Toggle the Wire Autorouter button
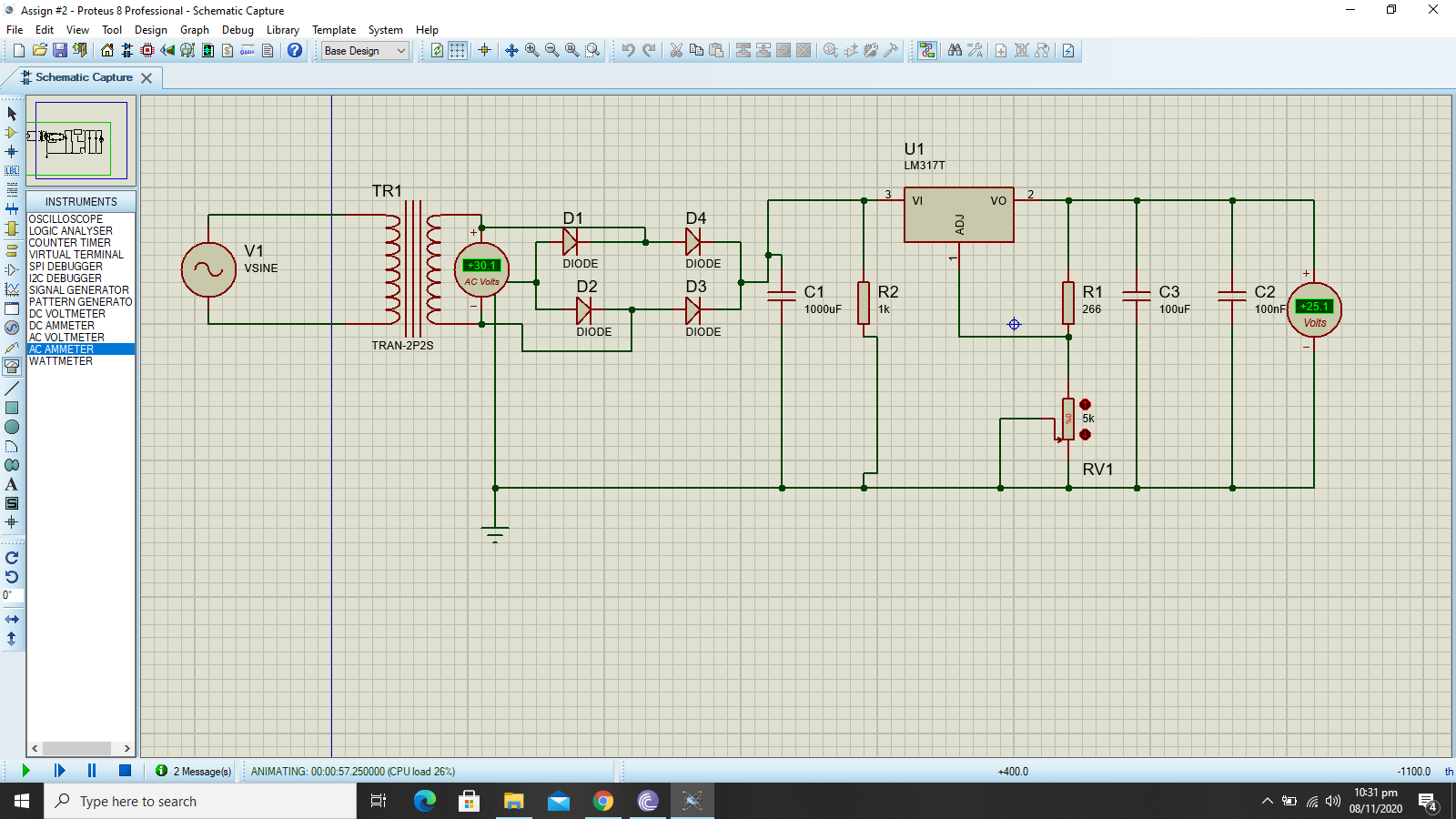1456x819 pixels. (926, 51)
